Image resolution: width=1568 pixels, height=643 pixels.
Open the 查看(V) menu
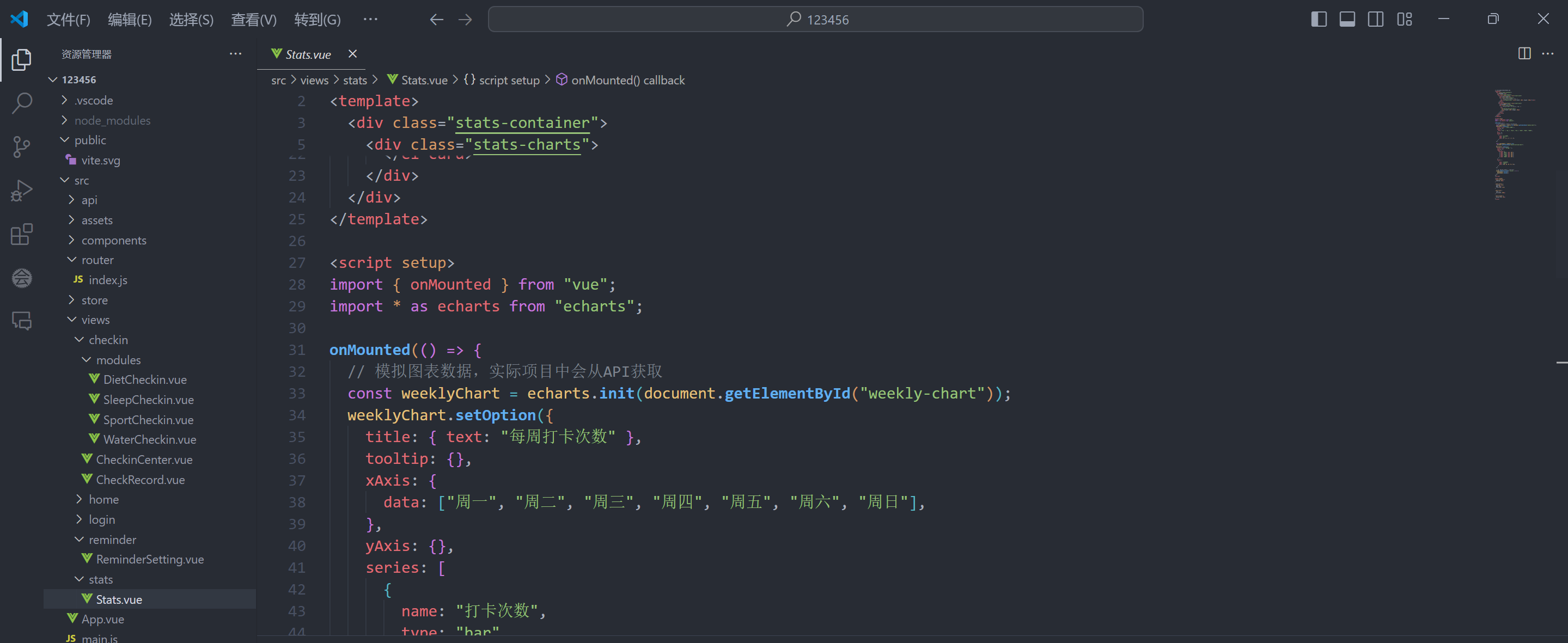point(253,20)
